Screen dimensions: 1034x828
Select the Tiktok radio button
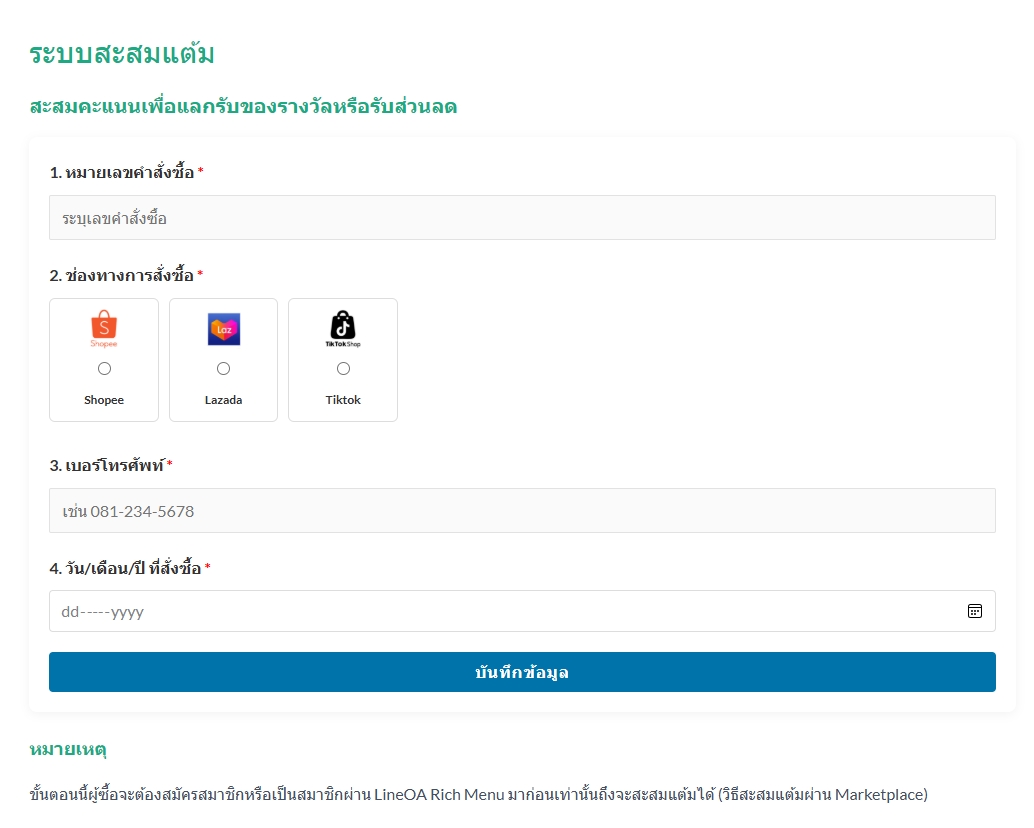343,369
